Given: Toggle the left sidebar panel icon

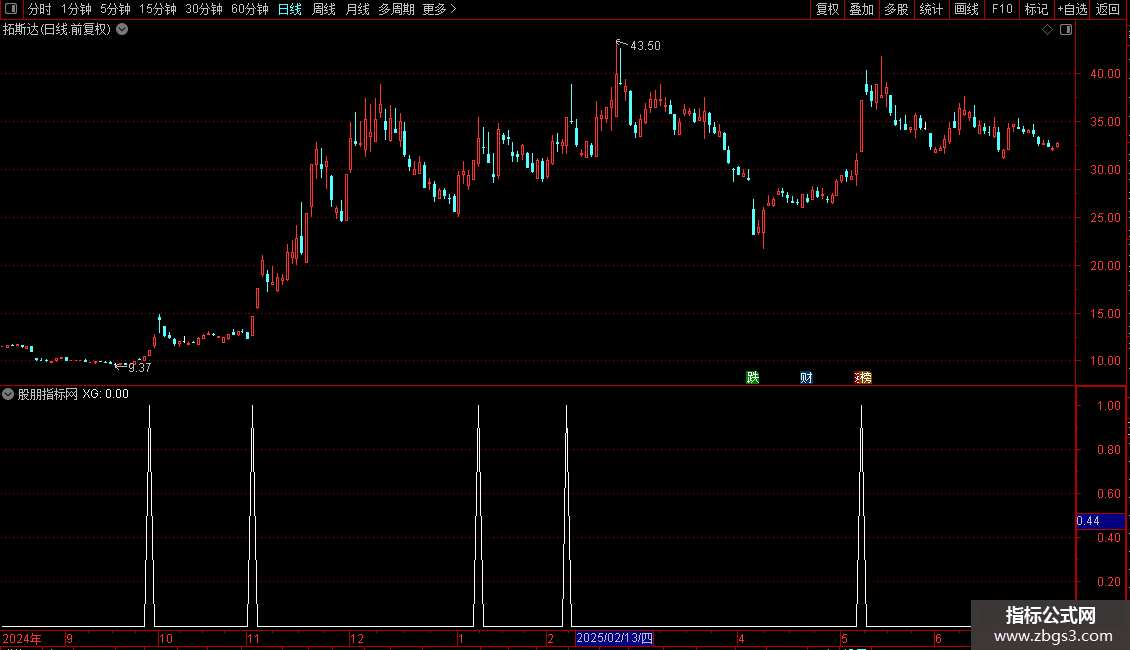Looking at the screenshot, I should pyautogui.click(x=11, y=9).
